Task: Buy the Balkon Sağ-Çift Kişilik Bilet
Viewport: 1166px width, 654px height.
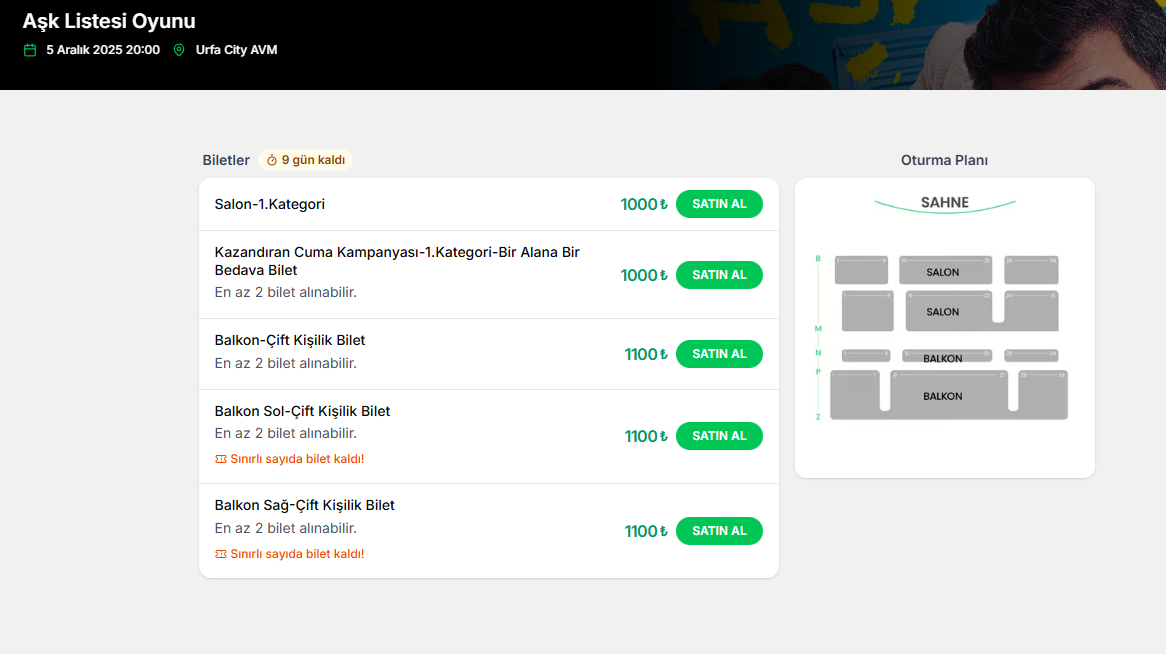Action: 718,531
